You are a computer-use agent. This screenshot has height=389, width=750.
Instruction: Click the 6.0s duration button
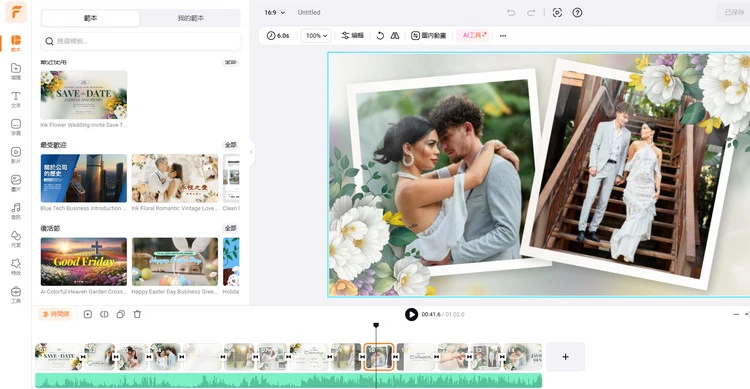click(278, 35)
